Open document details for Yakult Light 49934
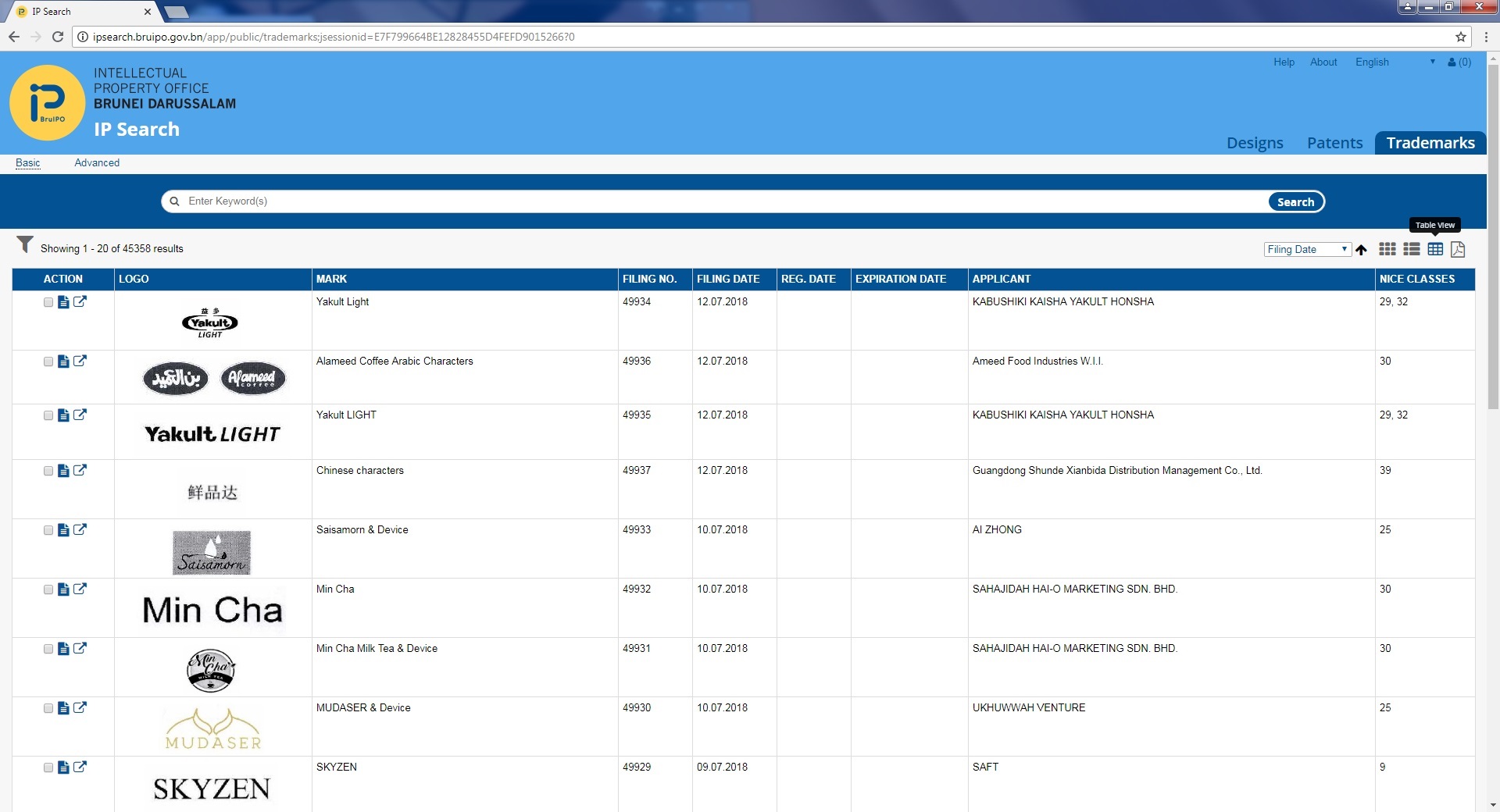1500x812 pixels. 63,302
